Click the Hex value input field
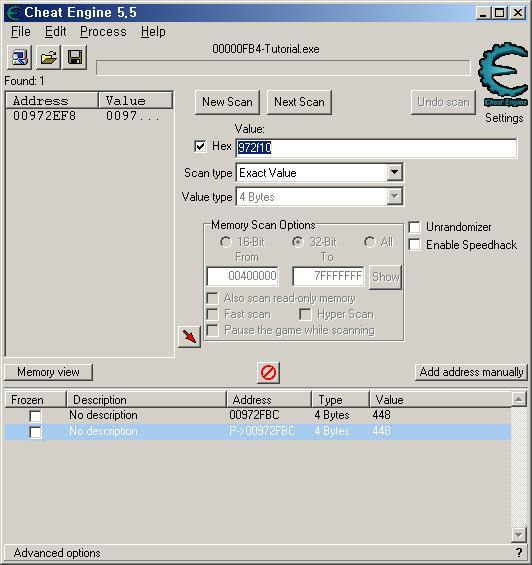The width and height of the screenshot is (532, 565). pyautogui.click(x=376, y=148)
